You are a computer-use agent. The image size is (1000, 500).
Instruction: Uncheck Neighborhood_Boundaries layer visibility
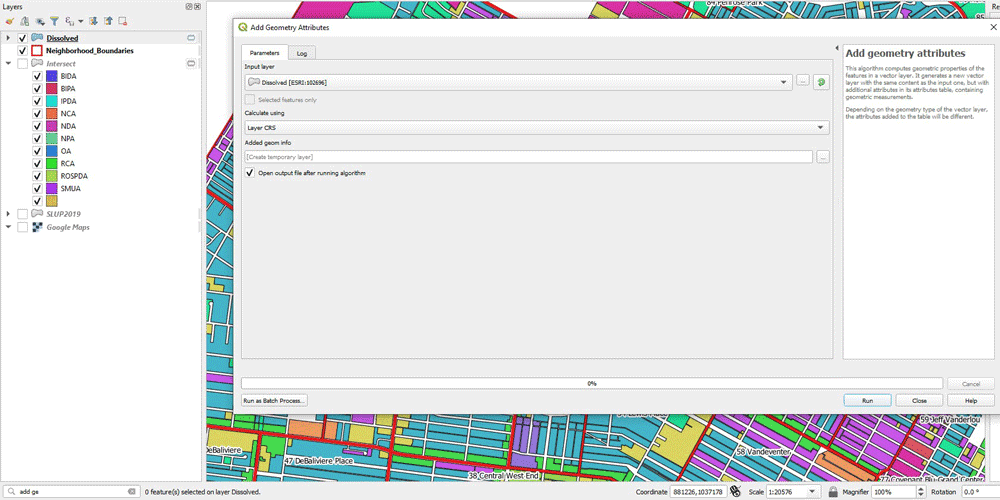point(22,50)
